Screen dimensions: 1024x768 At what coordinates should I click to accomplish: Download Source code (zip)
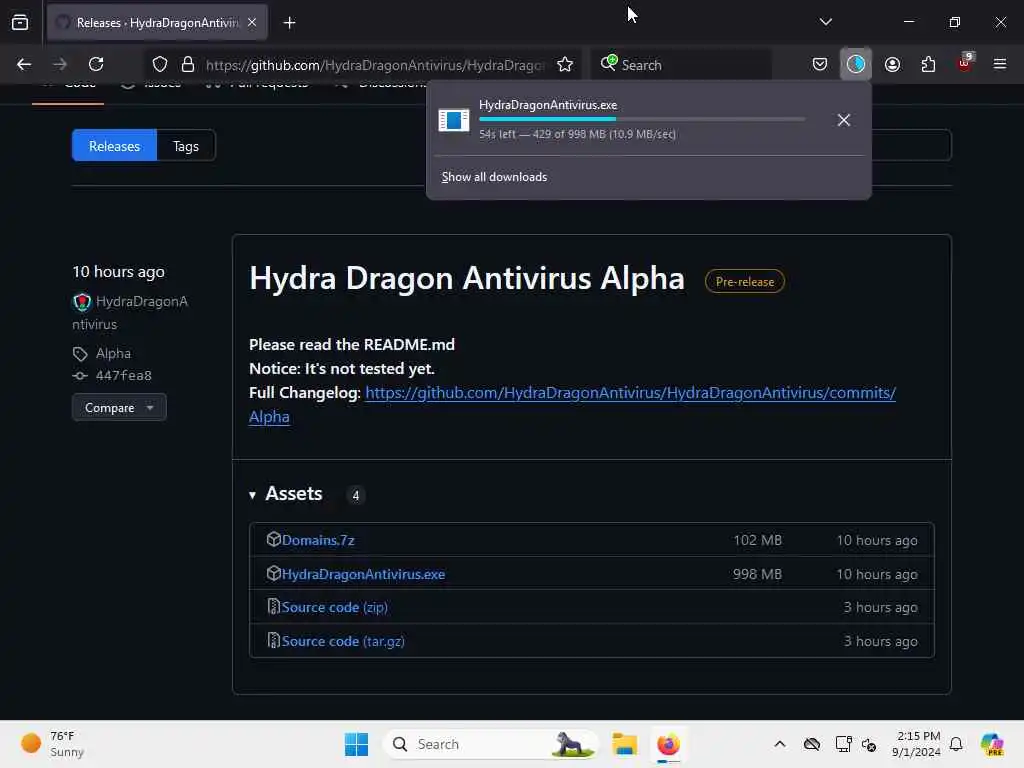point(334,607)
